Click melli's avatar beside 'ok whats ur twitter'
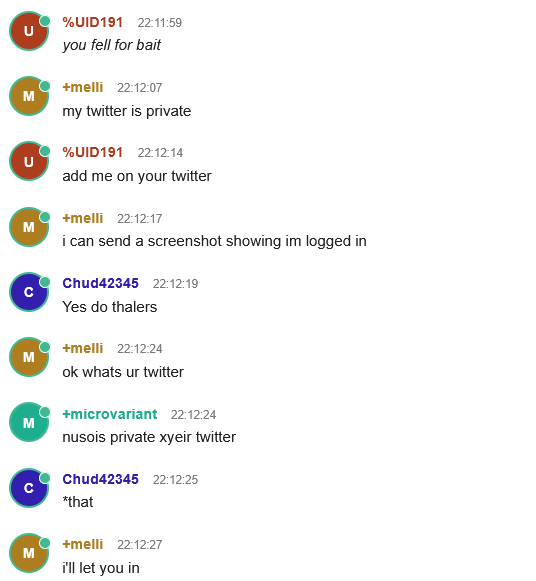 pos(29,357)
